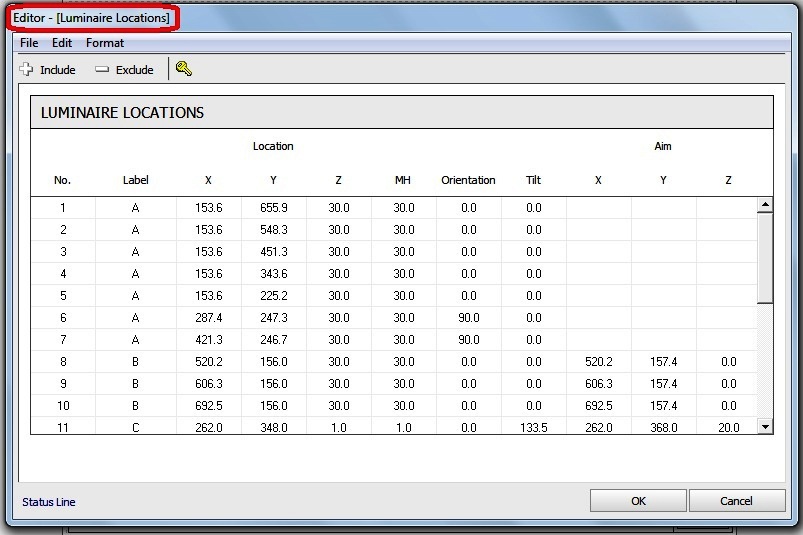Viewport: 803px width, 535px height.
Task: Click row number 10 cell
Action: click(63, 406)
